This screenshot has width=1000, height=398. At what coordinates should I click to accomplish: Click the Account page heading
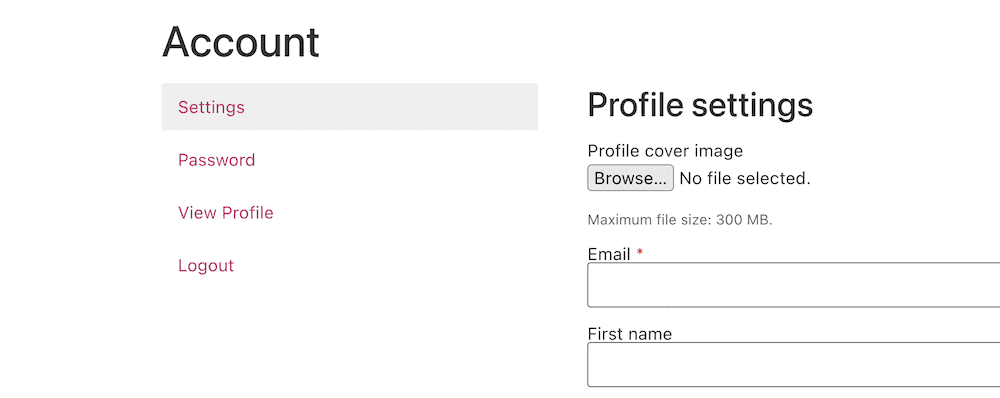240,42
